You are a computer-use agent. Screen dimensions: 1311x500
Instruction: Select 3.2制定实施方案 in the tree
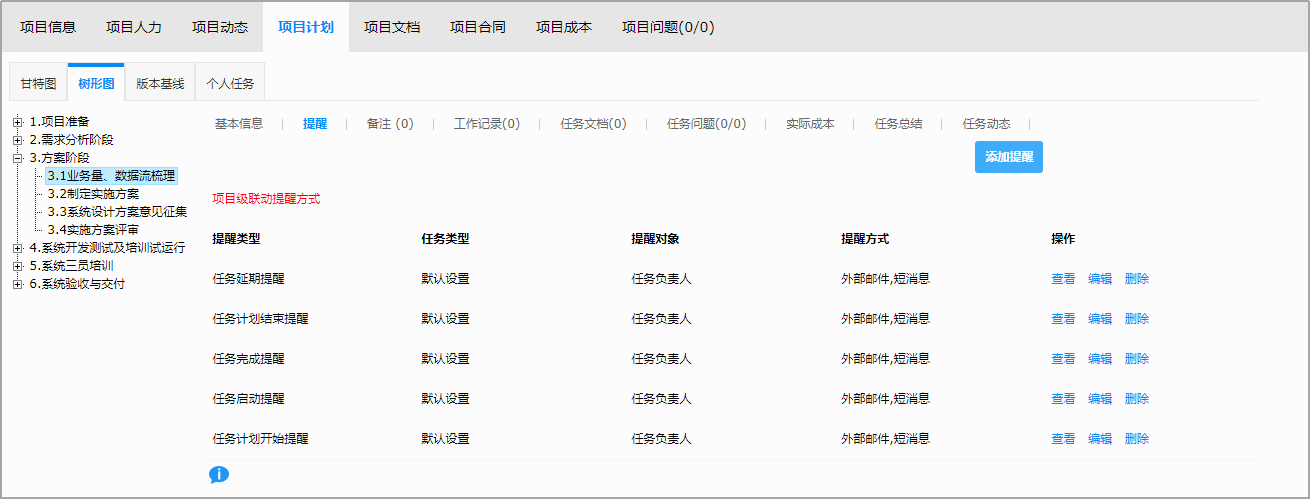point(93,194)
